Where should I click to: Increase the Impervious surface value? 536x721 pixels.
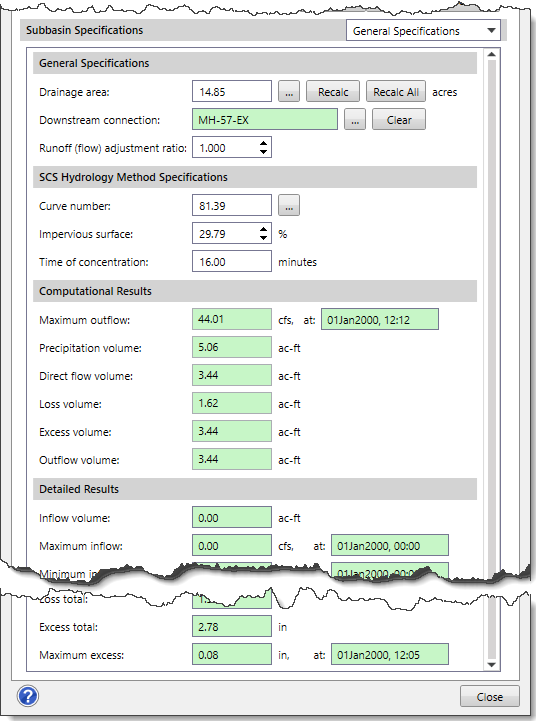pos(263,229)
